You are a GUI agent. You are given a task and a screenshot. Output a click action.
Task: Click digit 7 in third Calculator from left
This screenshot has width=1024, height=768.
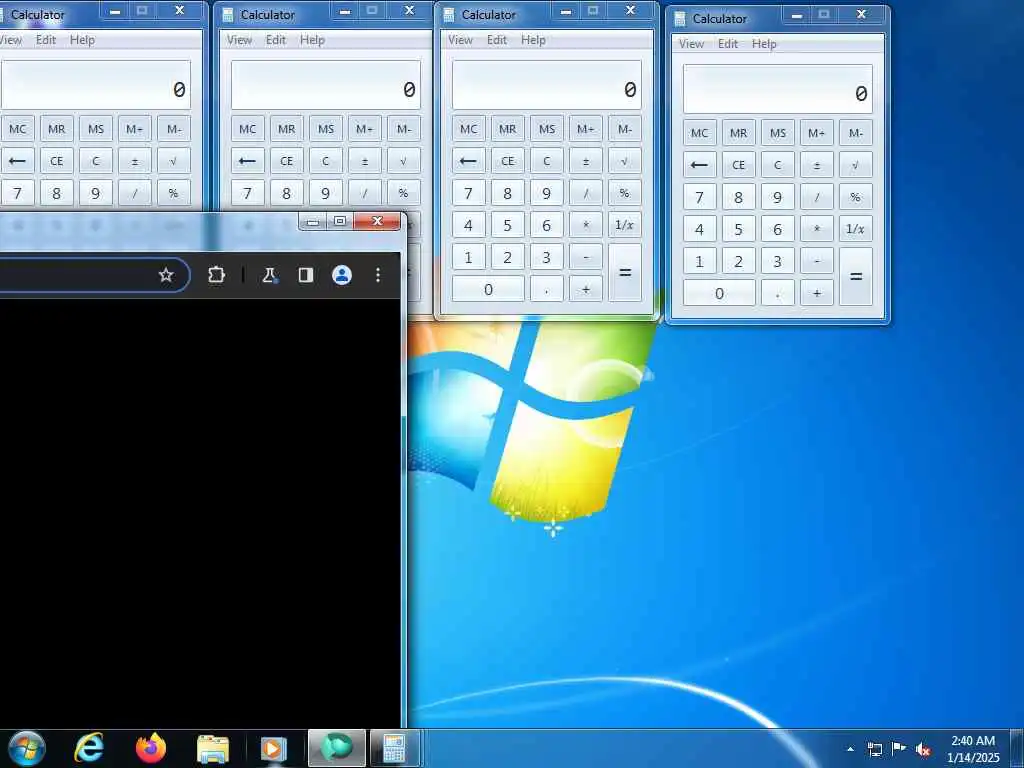468,193
